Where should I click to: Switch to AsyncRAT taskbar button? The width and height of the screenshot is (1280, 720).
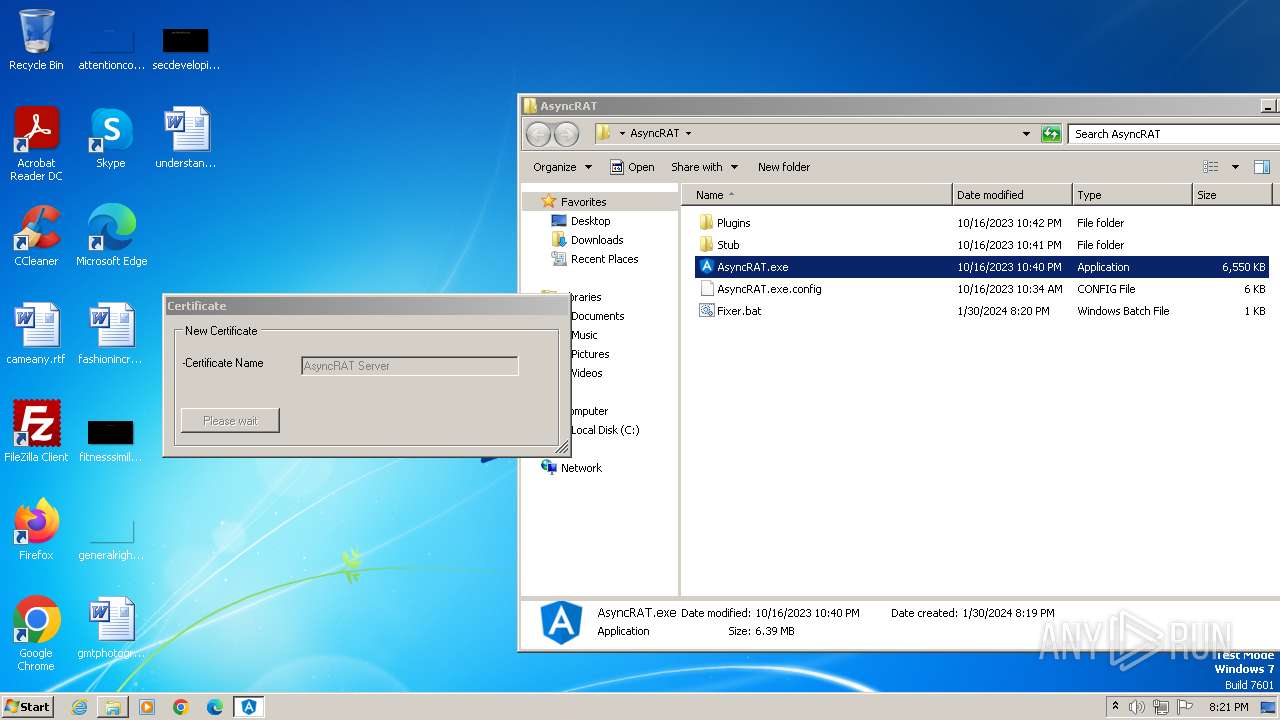(x=249, y=707)
